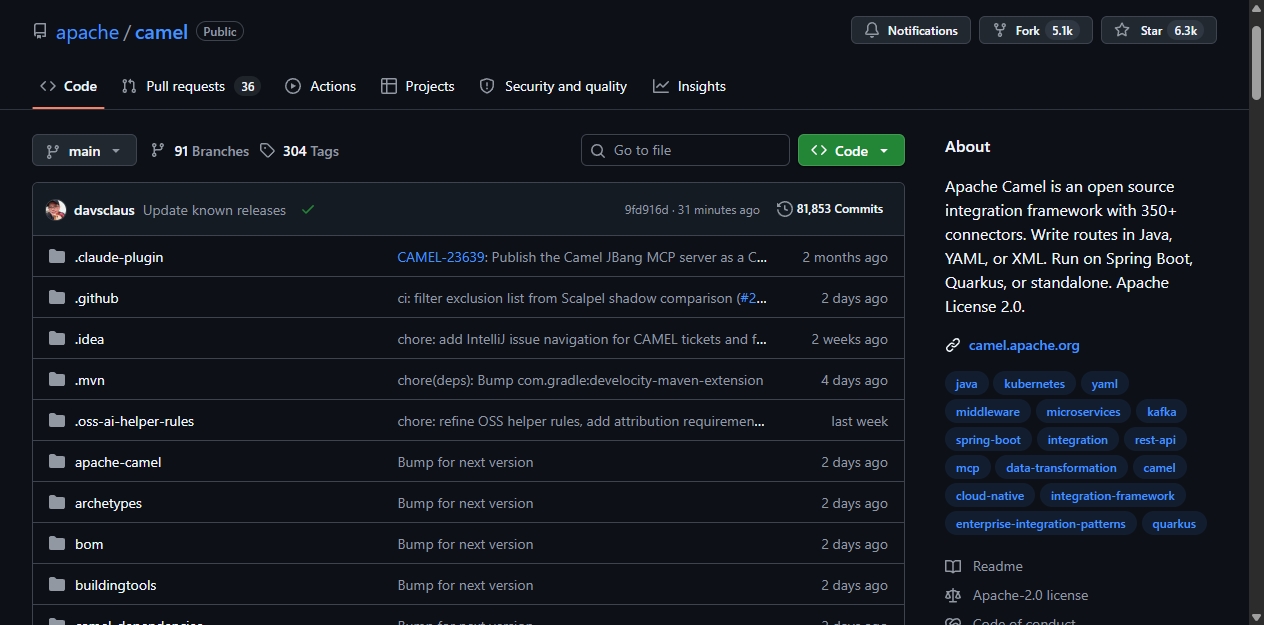This screenshot has height=625, width=1264.
Task: Click the folder icon for .claude-plugin
Action: click(x=56, y=257)
